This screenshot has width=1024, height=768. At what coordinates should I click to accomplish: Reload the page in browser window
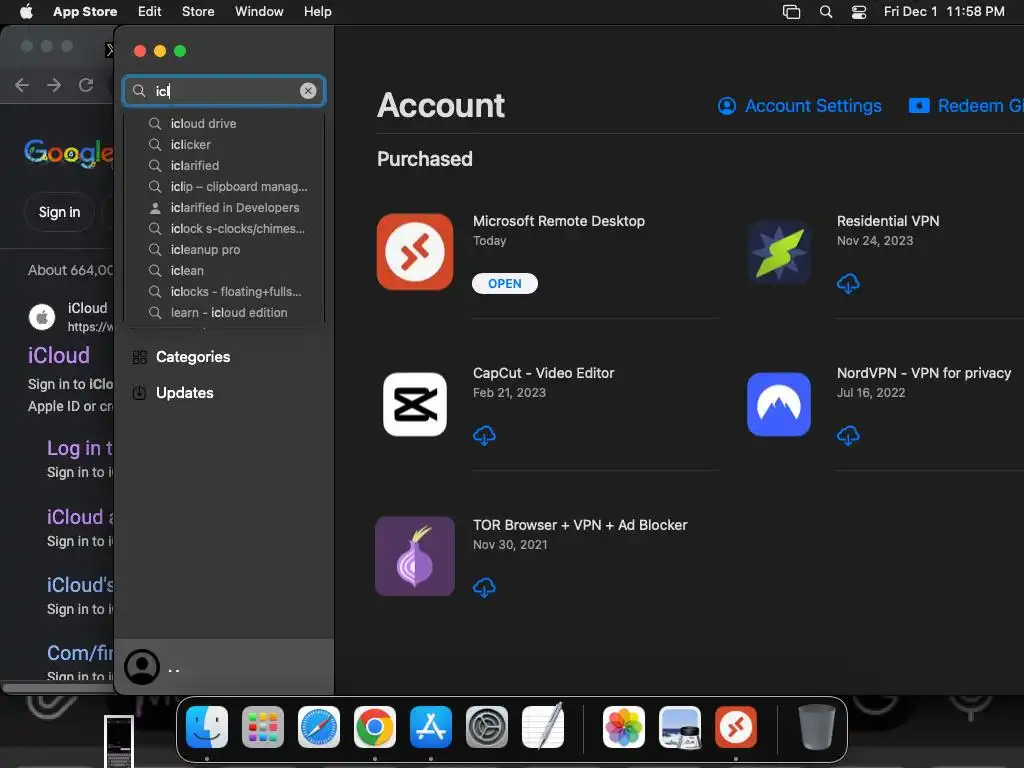(x=86, y=85)
